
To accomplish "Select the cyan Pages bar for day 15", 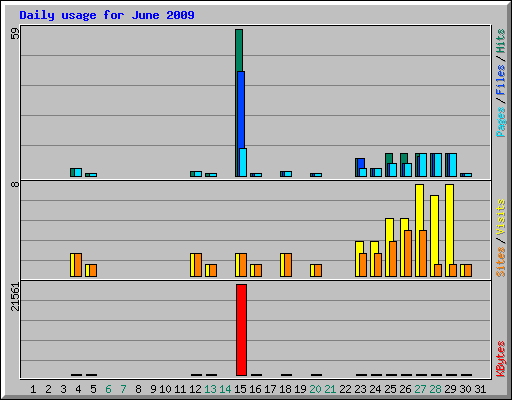I will pos(243,162).
